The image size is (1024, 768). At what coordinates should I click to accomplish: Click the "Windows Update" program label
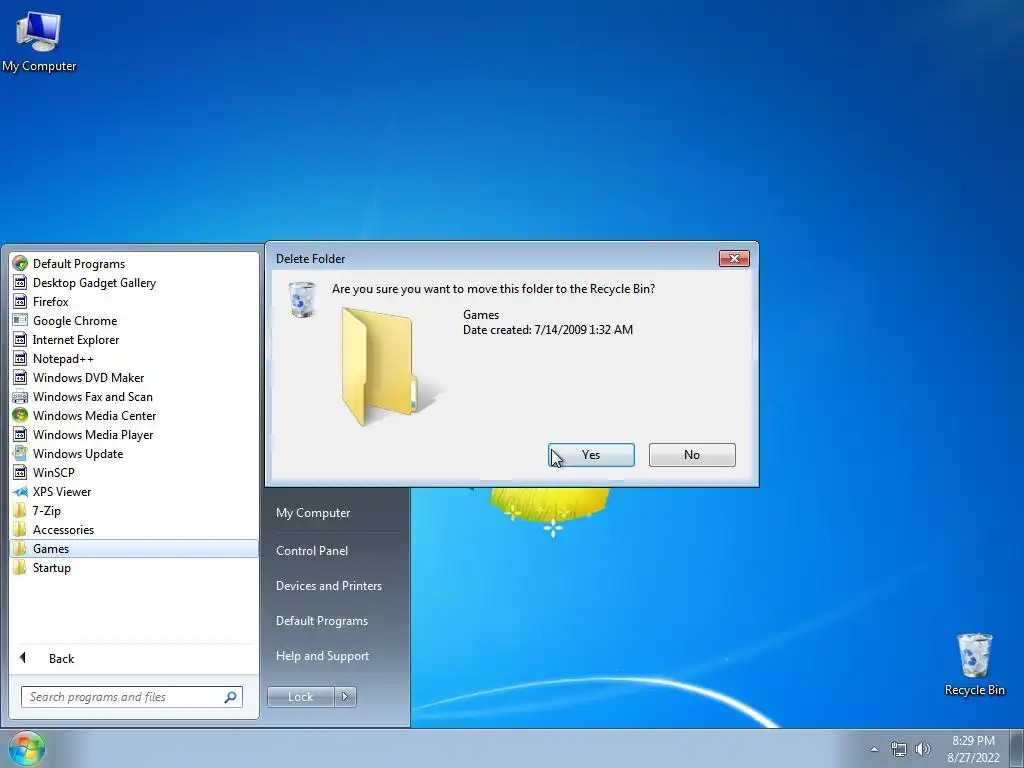click(78, 453)
